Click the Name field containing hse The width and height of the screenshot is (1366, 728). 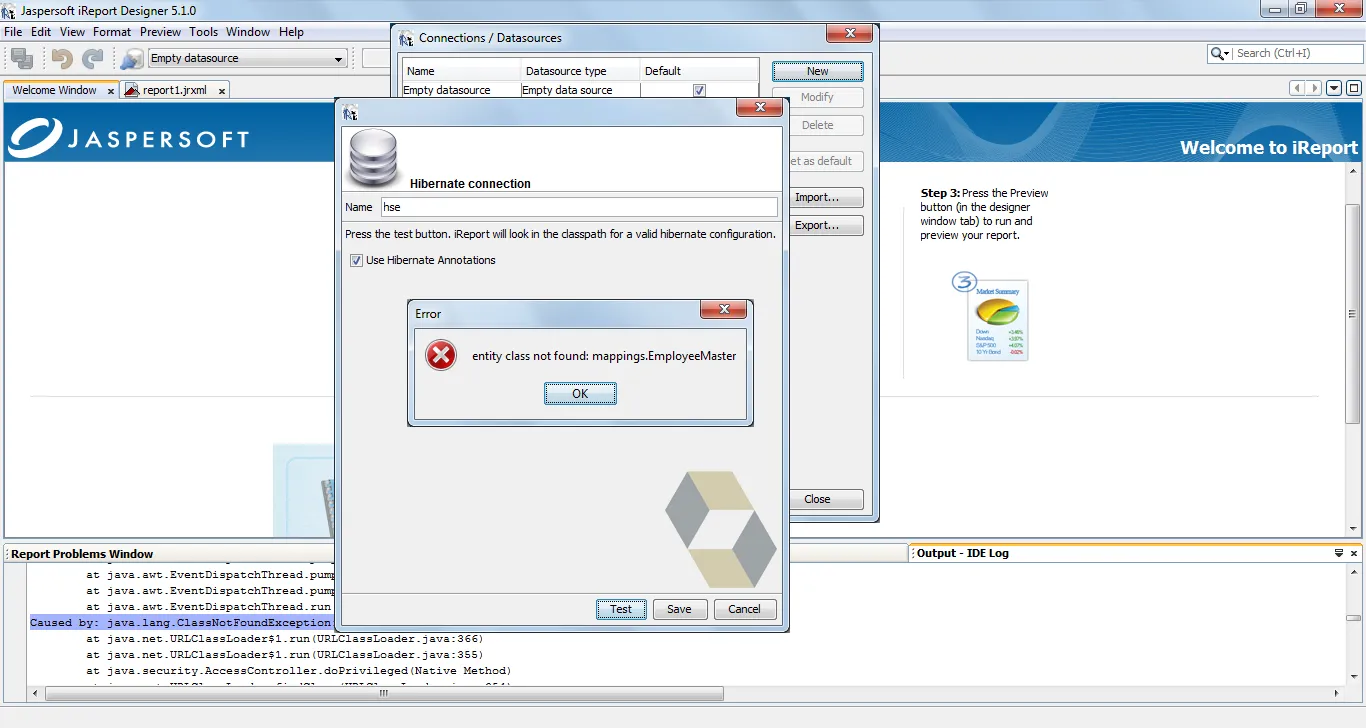pyautogui.click(x=579, y=207)
